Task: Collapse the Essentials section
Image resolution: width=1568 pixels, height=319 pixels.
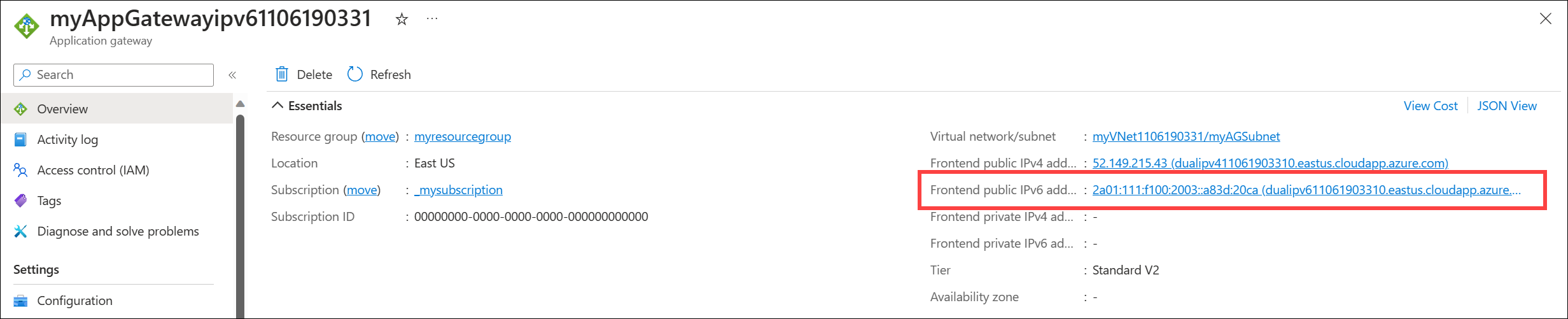Action: click(x=277, y=106)
